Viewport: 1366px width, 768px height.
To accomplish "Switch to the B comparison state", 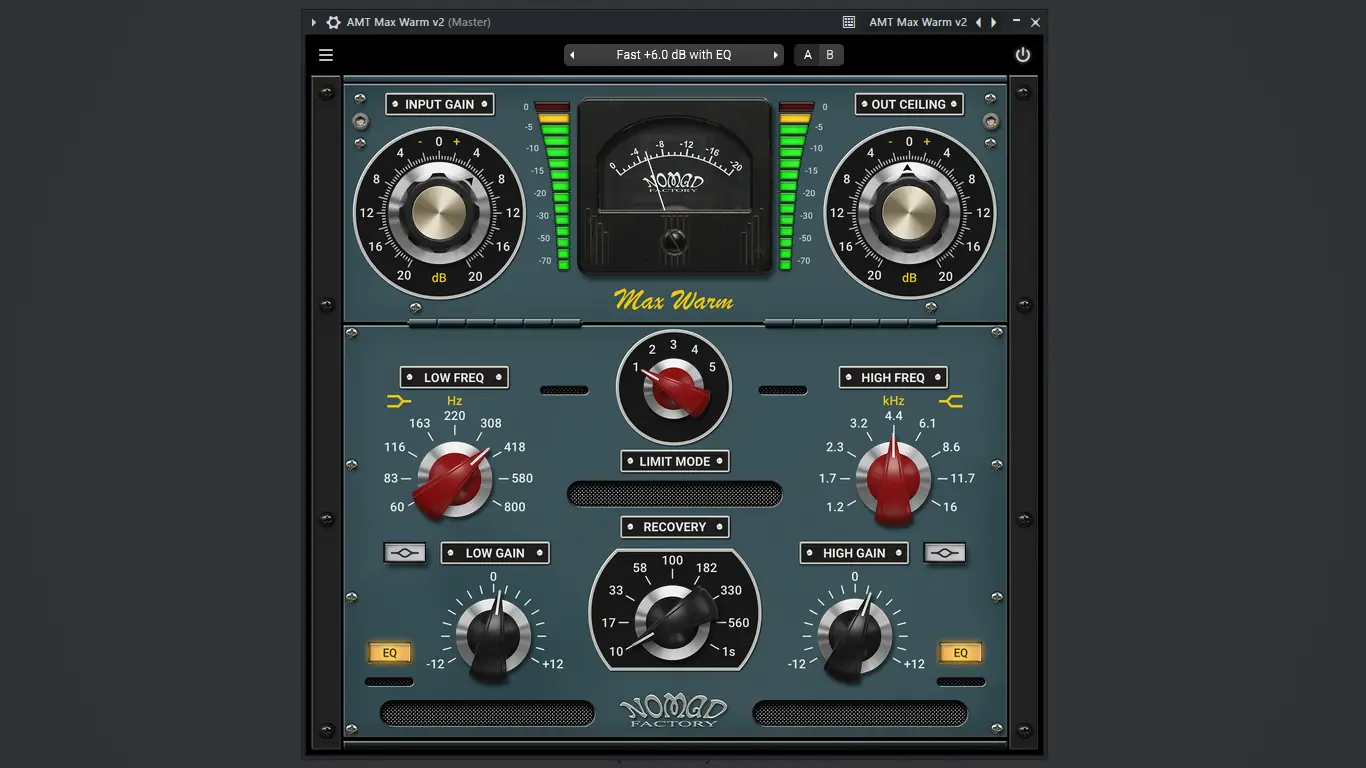I will click(830, 55).
